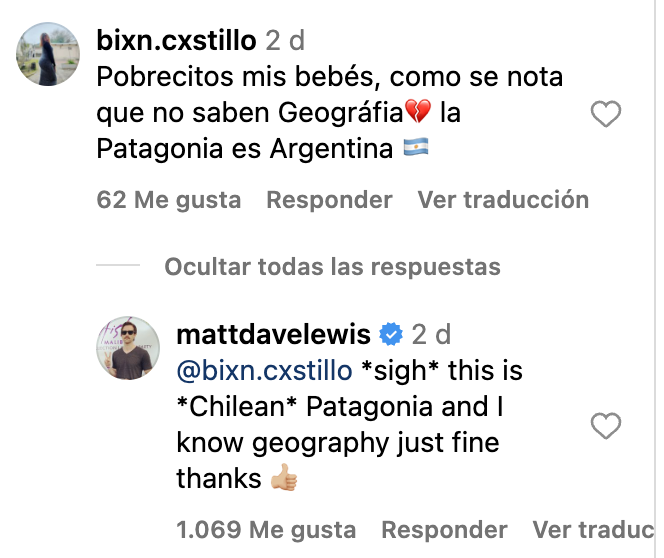Viewport: 664px width, 558px height.
Task: Like mattdavelewis's reply with heart icon
Action: point(606,427)
